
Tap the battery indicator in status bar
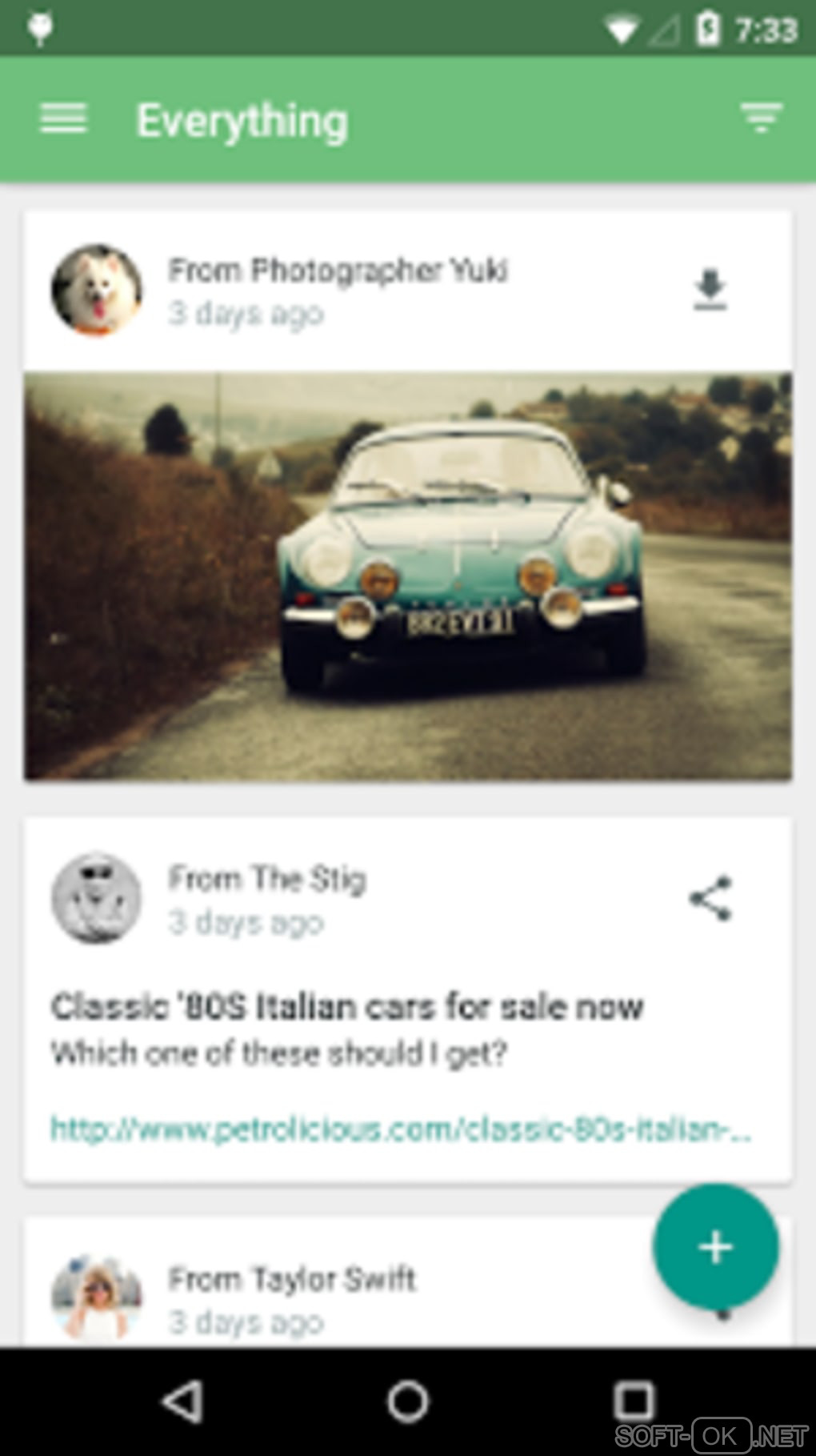click(x=708, y=30)
